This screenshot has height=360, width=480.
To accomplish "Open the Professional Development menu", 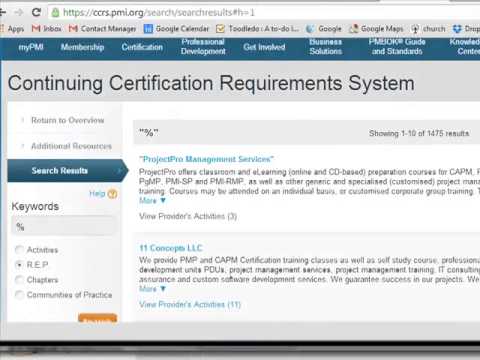I will click(x=203, y=47).
